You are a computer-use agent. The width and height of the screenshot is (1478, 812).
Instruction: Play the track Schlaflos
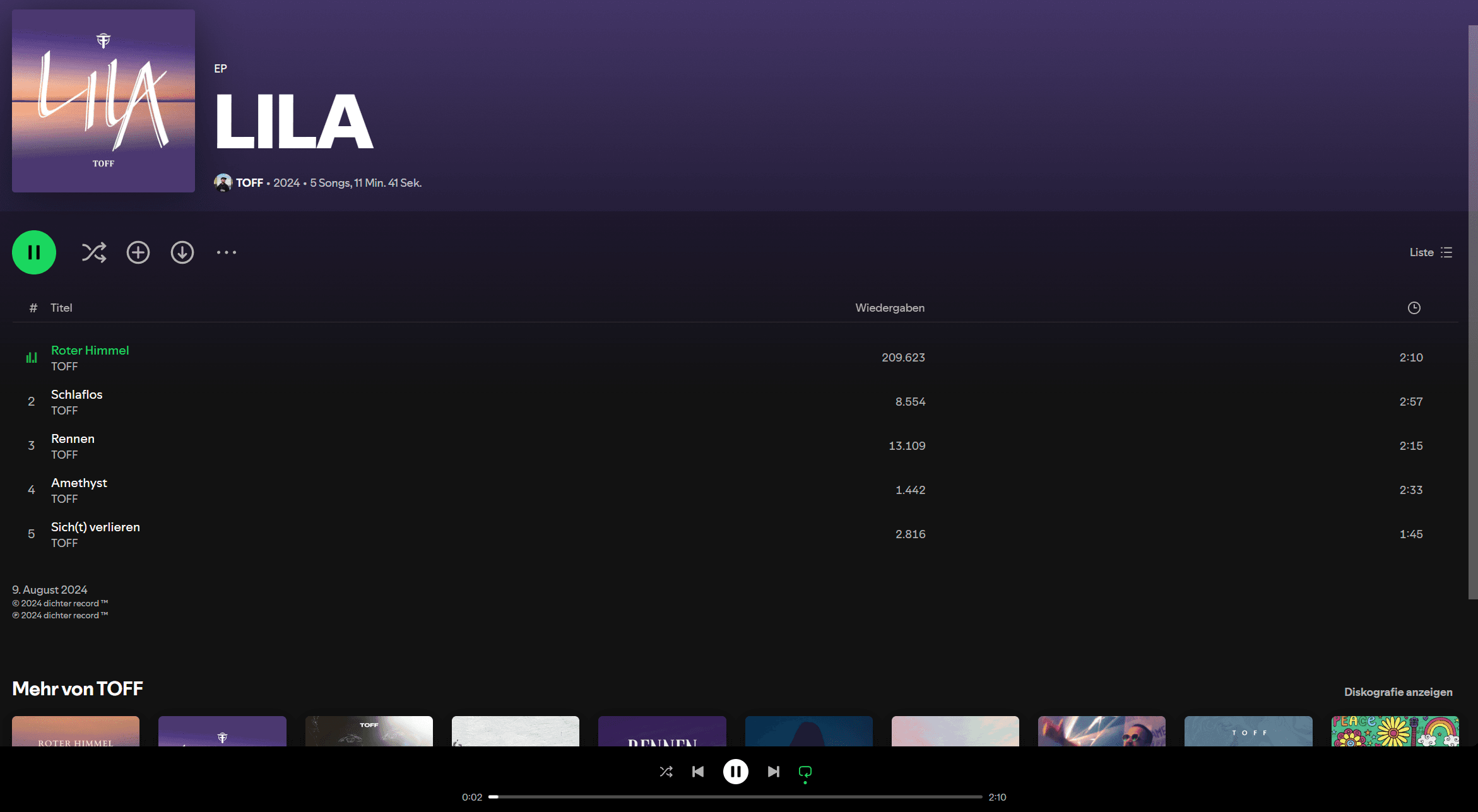click(77, 394)
